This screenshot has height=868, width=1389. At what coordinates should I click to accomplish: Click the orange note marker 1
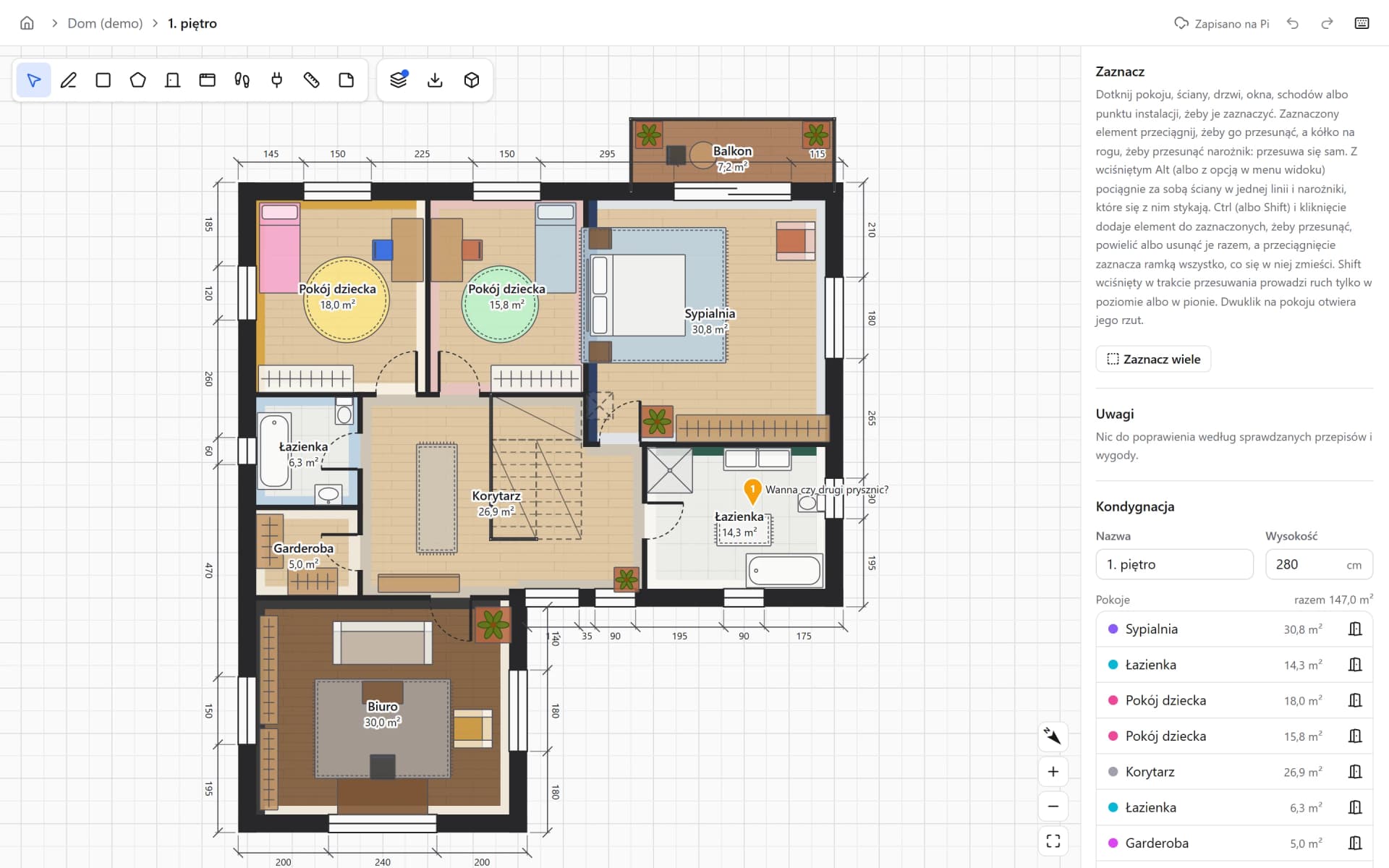[x=752, y=490]
